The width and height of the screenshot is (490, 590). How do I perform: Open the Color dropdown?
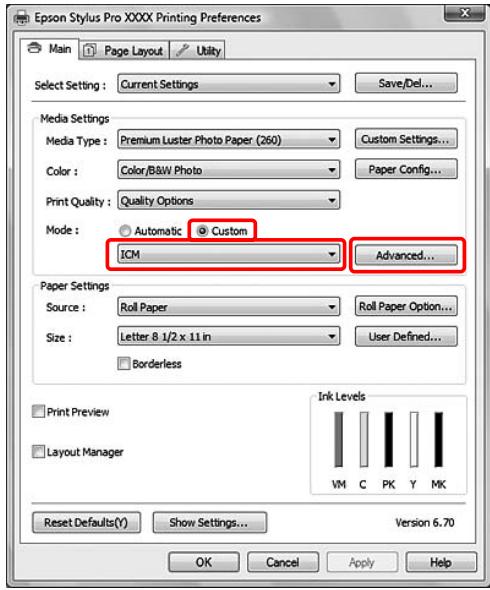click(228, 170)
